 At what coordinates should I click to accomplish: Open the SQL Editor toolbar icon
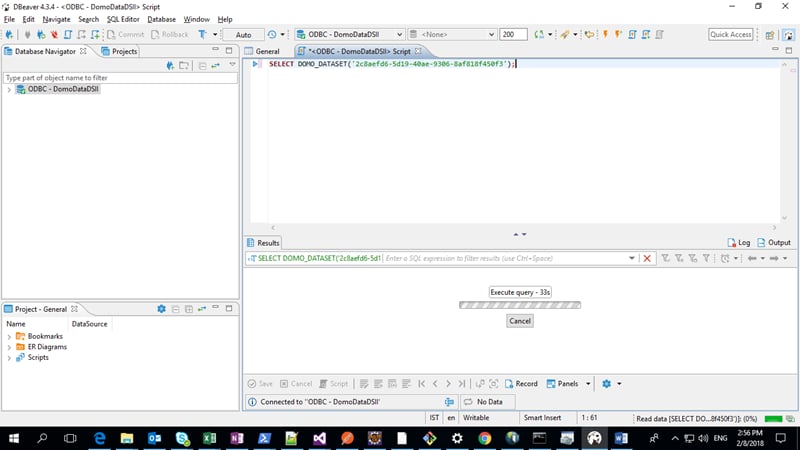pyautogui.click(x=68, y=35)
